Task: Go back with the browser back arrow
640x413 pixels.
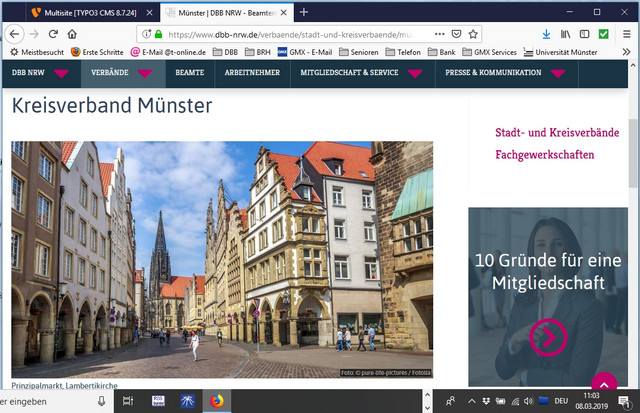Action: click(x=14, y=34)
